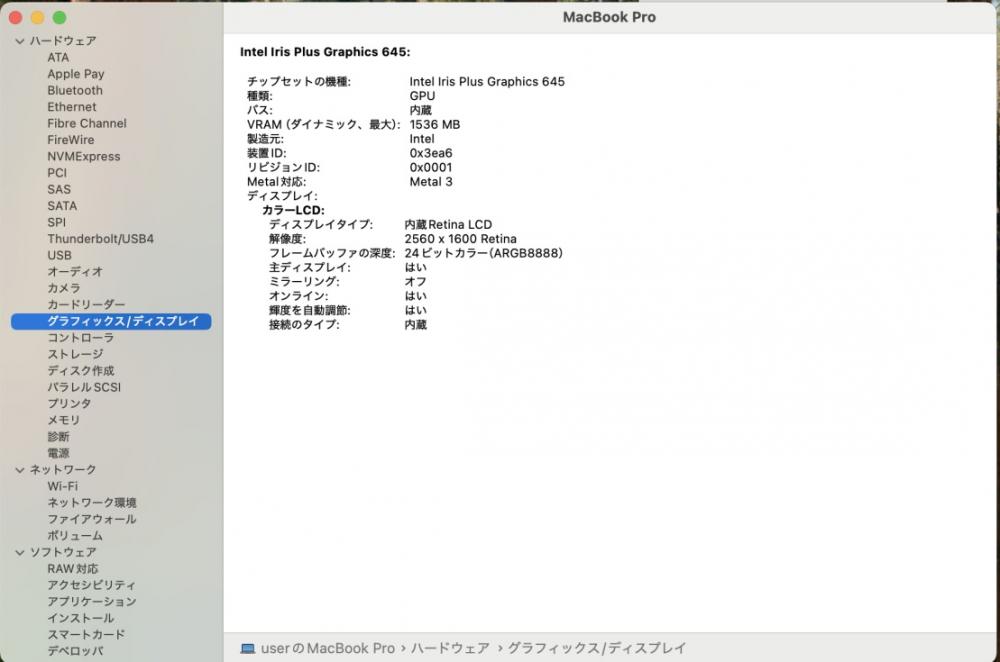
Task: Select カメラ in the sidebar
Action: click(x=64, y=288)
